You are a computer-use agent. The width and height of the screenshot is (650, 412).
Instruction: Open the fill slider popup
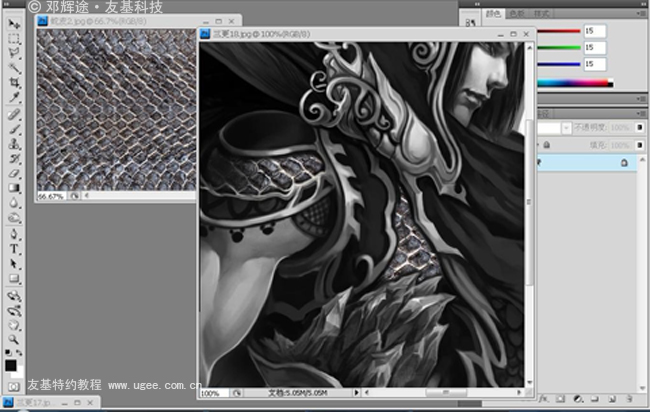click(640, 145)
